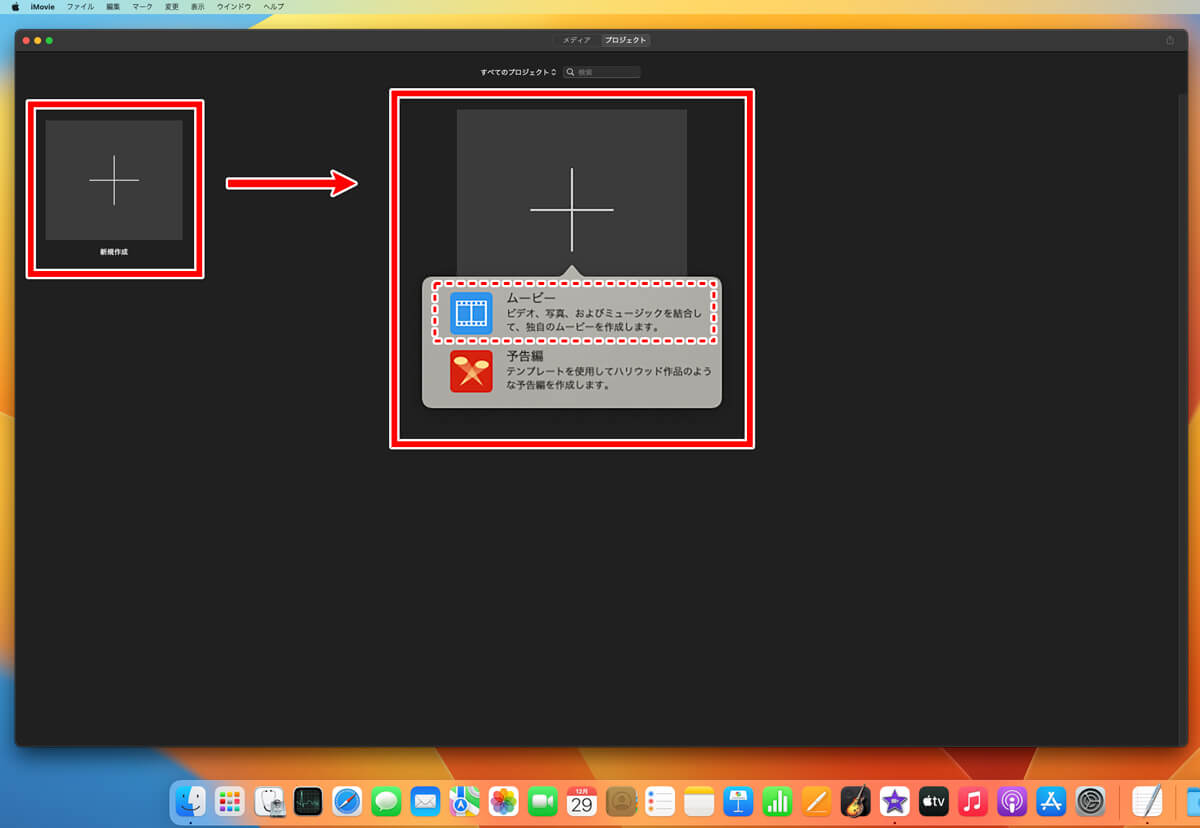Open the Apple menu
This screenshot has width=1200, height=828.
[x=15, y=6]
